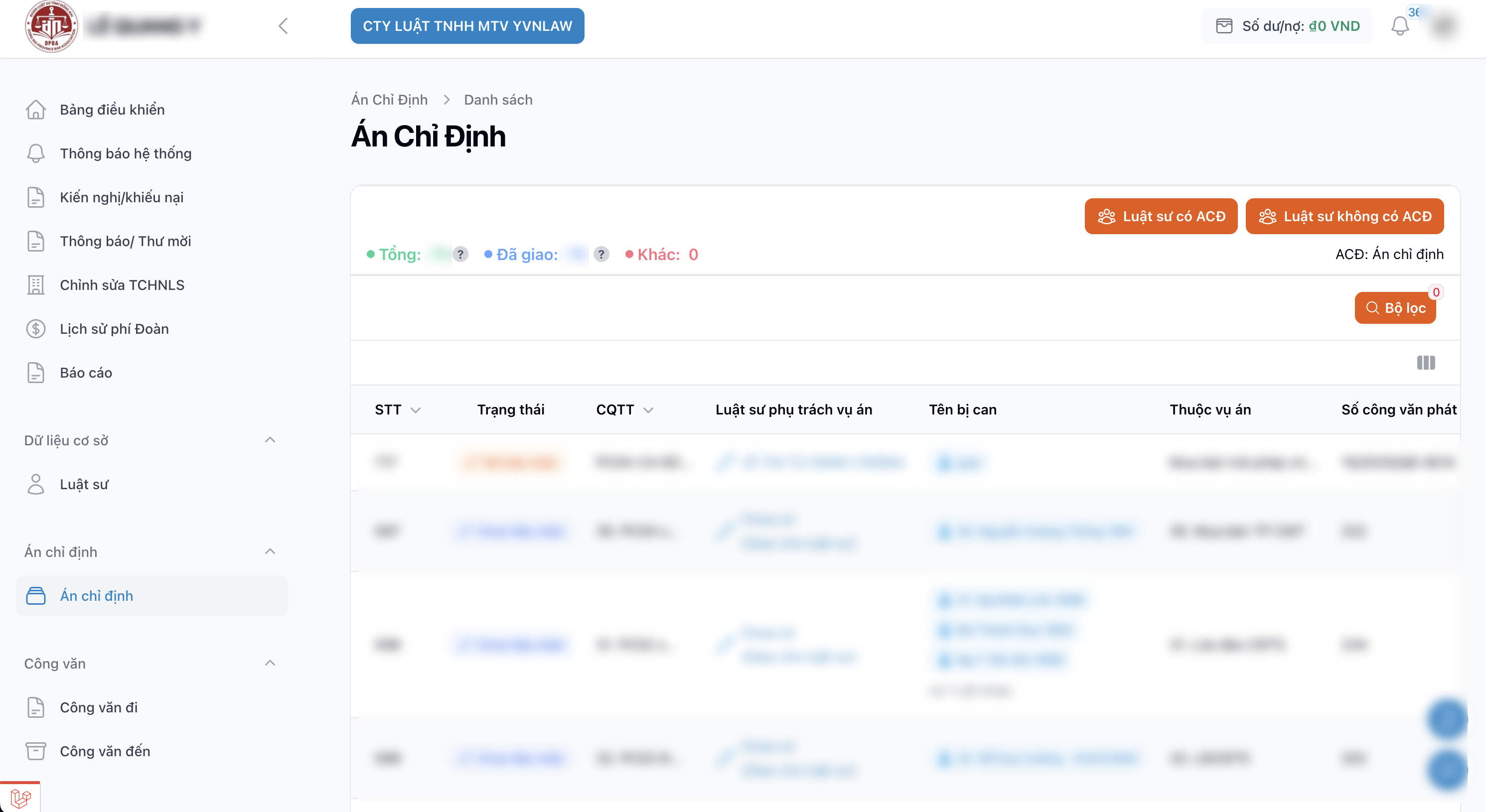Click the Luật sư có ACĐ button
Viewport: 1486px width, 812px height.
(x=1161, y=216)
